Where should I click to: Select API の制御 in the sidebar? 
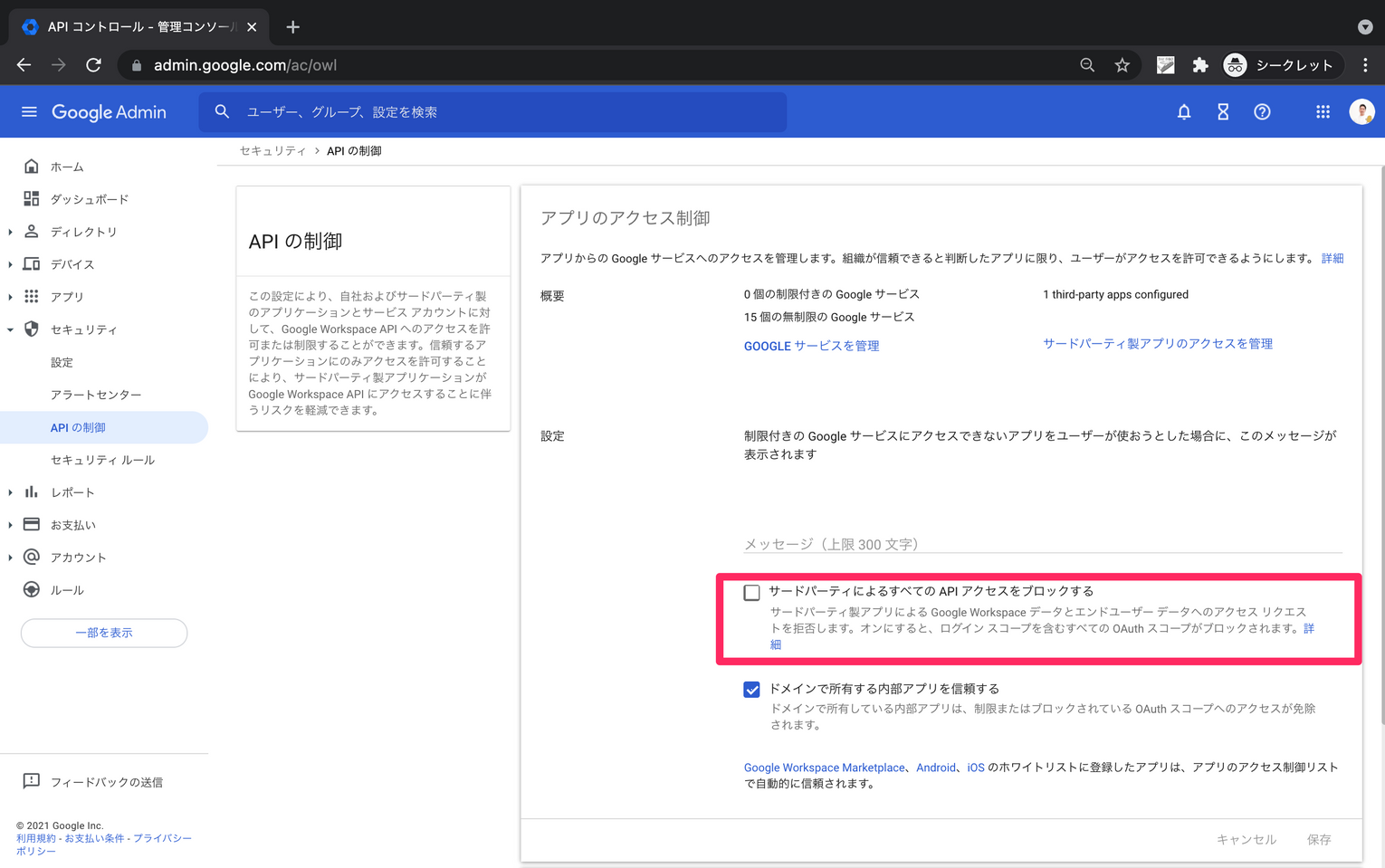pos(78,427)
